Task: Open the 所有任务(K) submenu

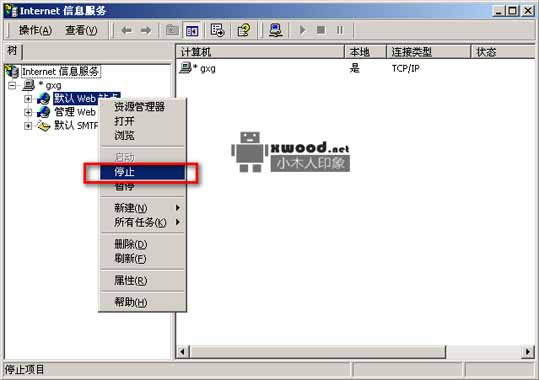Action: point(142,222)
